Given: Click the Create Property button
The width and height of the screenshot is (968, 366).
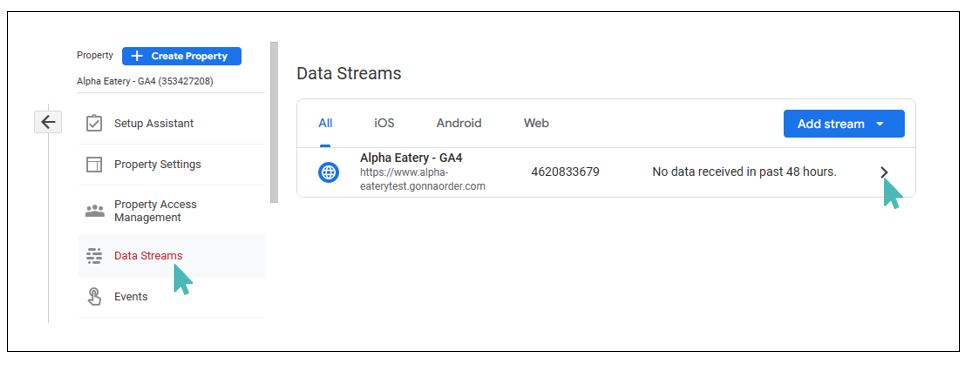Looking at the screenshot, I should point(182,56).
